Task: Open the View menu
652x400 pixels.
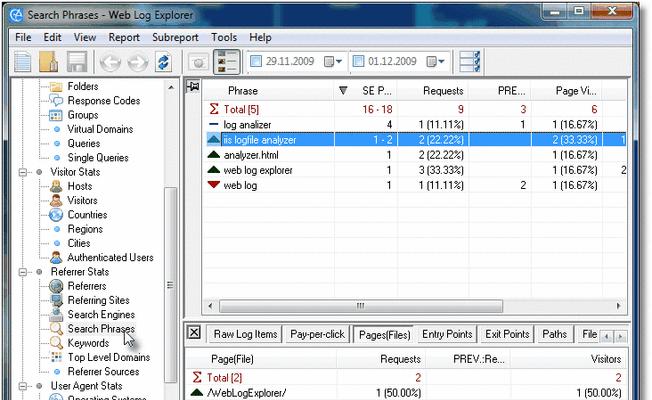Action: 85,37
